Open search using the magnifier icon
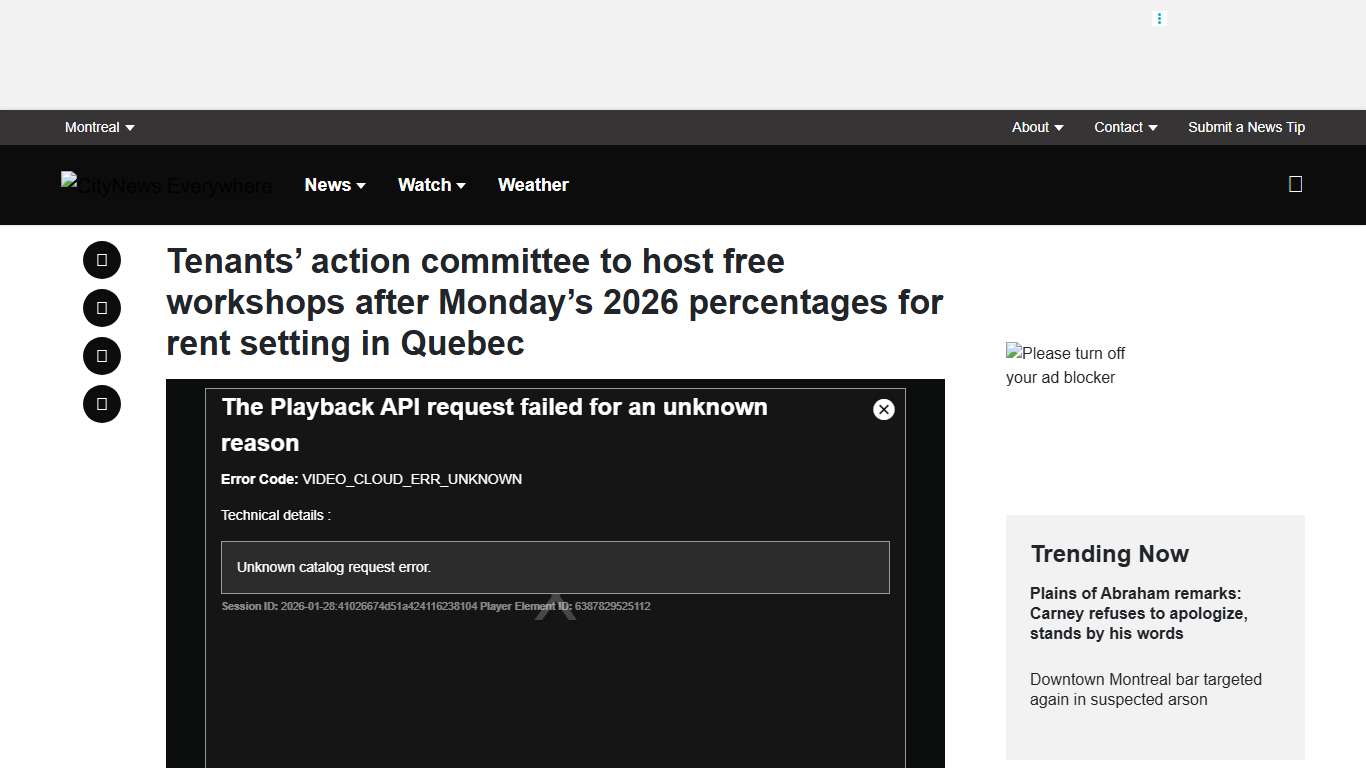1366x768 pixels. coord(1295,184)
